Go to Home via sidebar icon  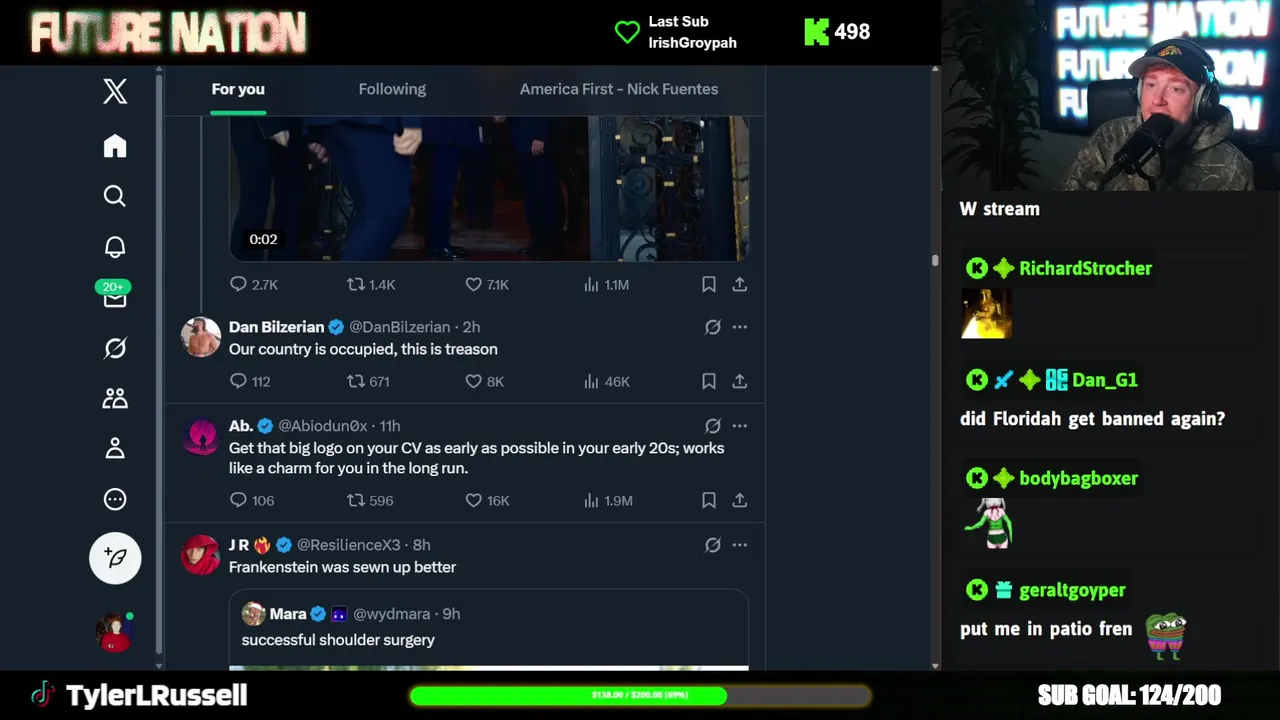[115, 146]
